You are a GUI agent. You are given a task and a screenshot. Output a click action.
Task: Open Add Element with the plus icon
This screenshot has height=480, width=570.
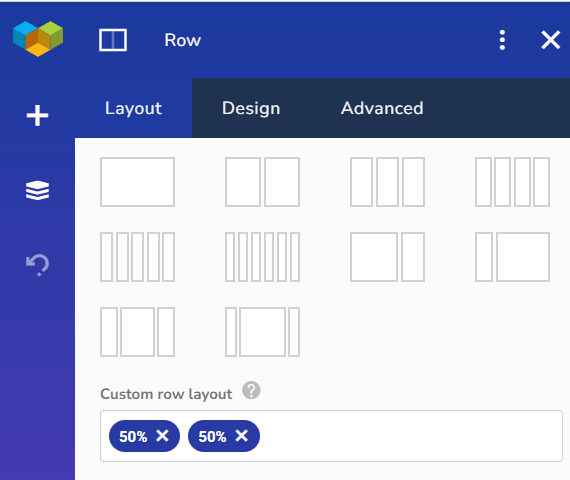[x=37, y=116]
